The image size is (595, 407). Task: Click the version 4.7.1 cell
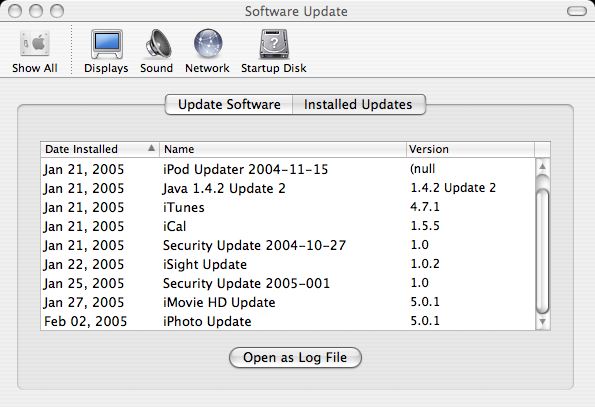click(x=425, y=207)
